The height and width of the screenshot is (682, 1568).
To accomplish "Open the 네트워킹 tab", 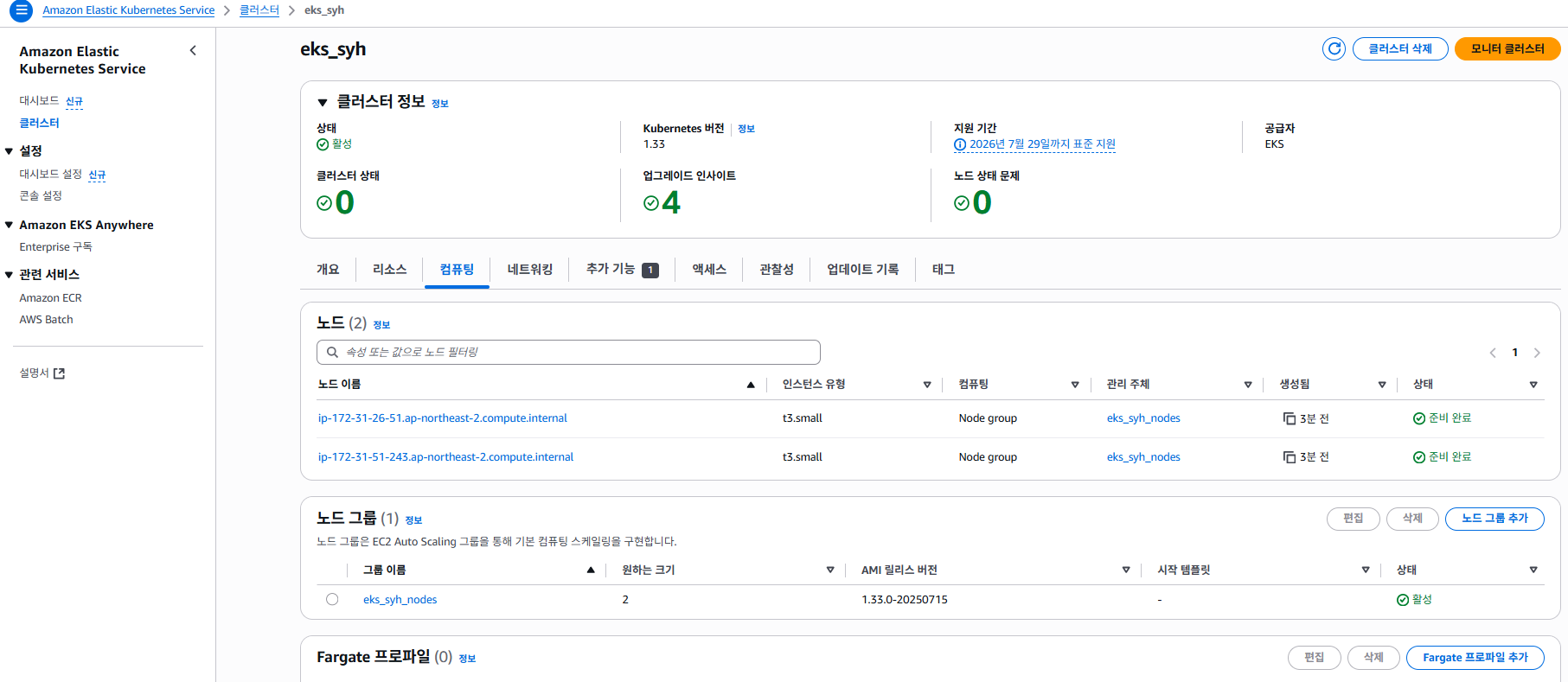I will tap(530, 270).
